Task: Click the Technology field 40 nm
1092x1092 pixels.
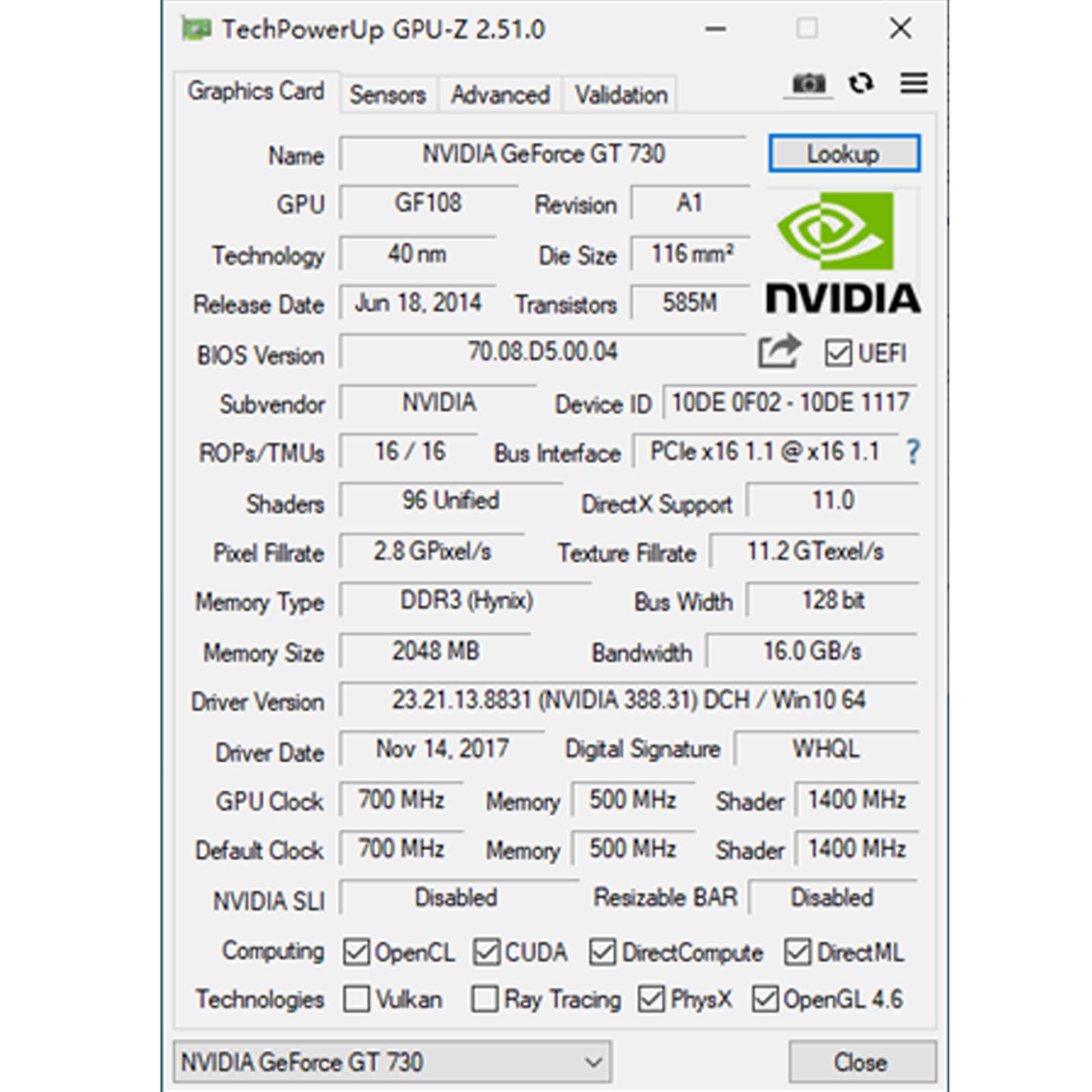Action: pos(417,254)
